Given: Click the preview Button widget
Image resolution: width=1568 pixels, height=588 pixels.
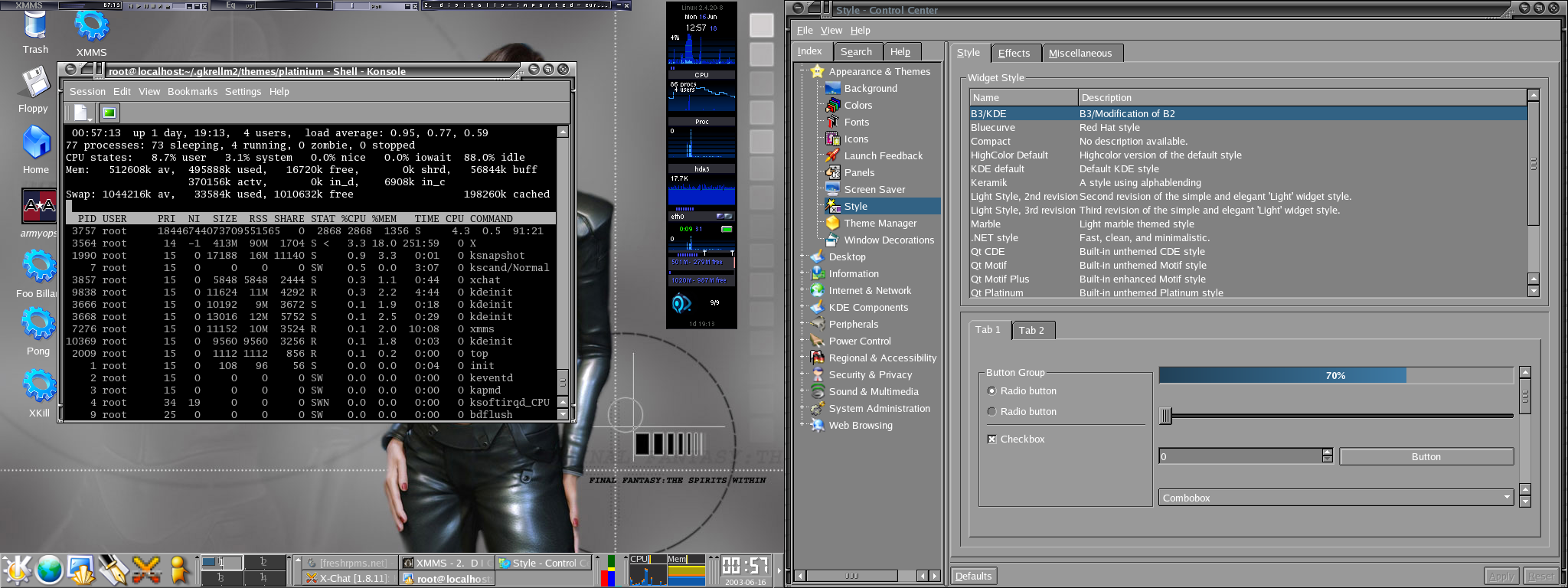Looking at the screenshot, I should pyautogui.click(x=1426, y=457).
